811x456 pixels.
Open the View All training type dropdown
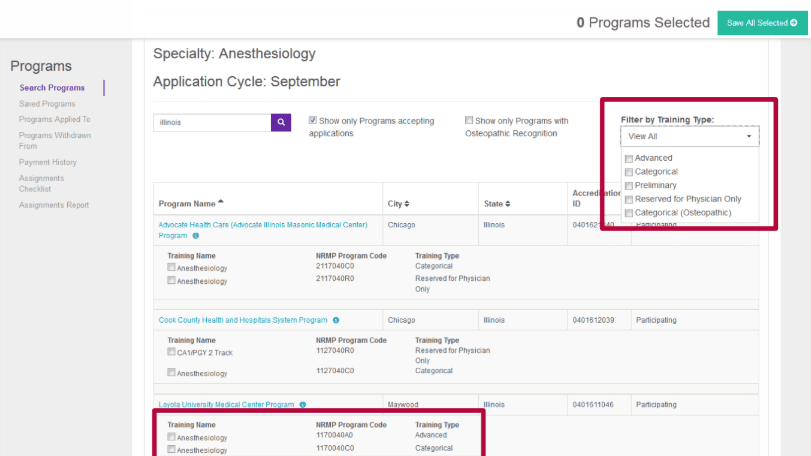click(689, 136)
